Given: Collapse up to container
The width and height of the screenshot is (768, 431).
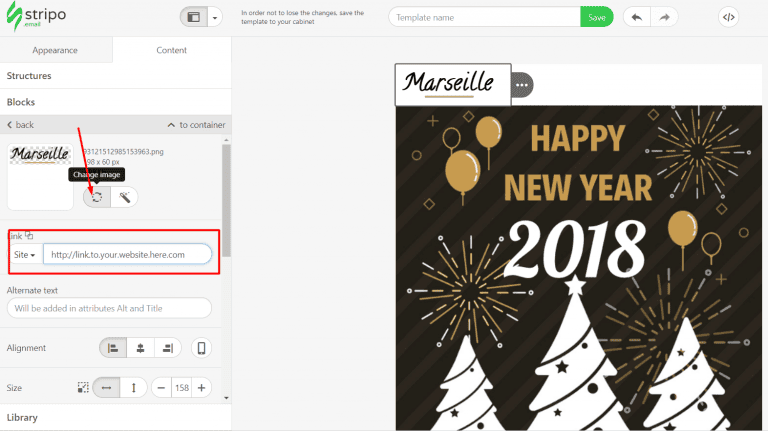Looking at the screenshot, I should 196,125.
